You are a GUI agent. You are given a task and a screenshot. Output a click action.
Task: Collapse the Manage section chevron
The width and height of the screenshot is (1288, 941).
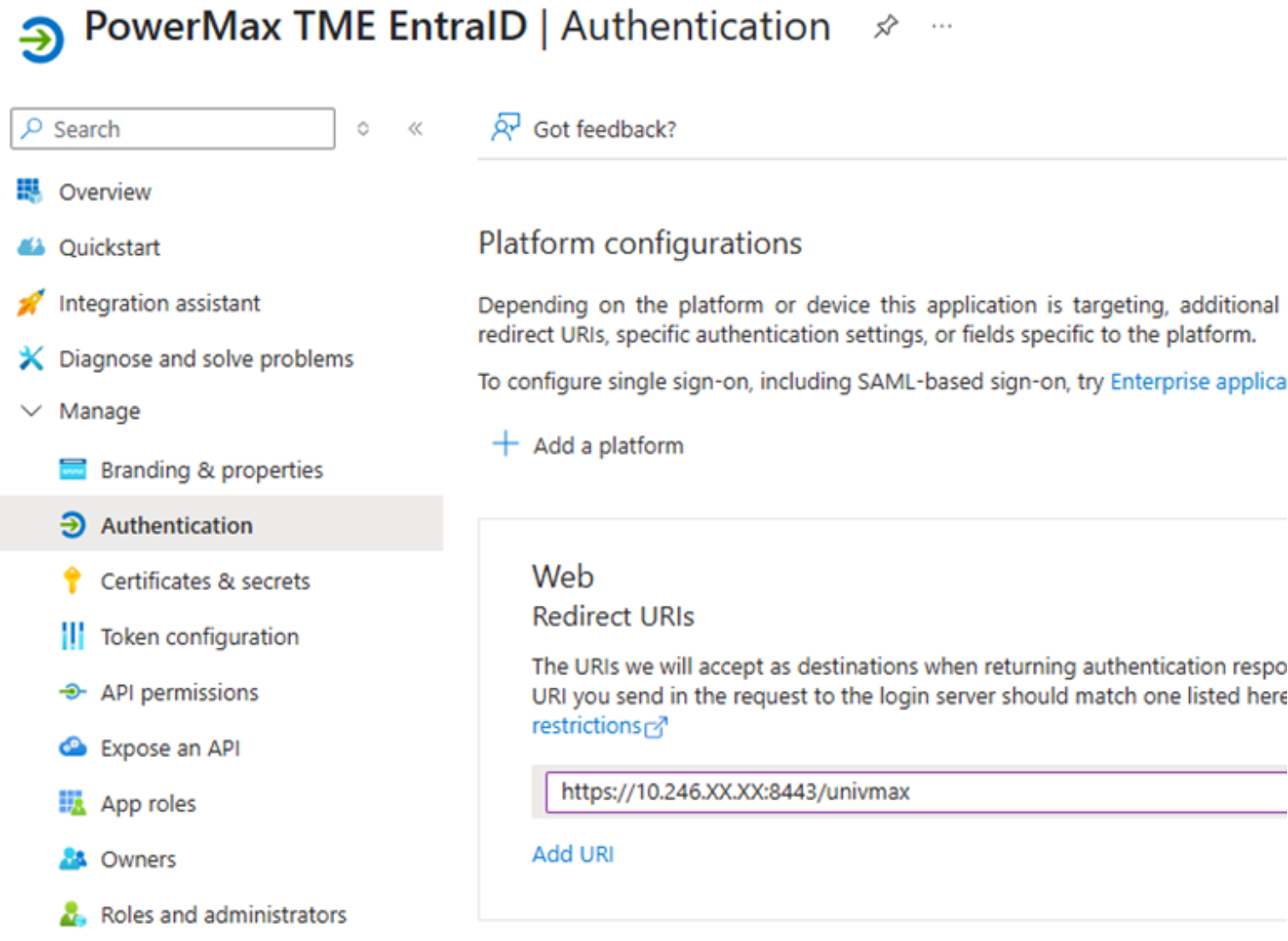pyautogui.click(x=31, y=411)
